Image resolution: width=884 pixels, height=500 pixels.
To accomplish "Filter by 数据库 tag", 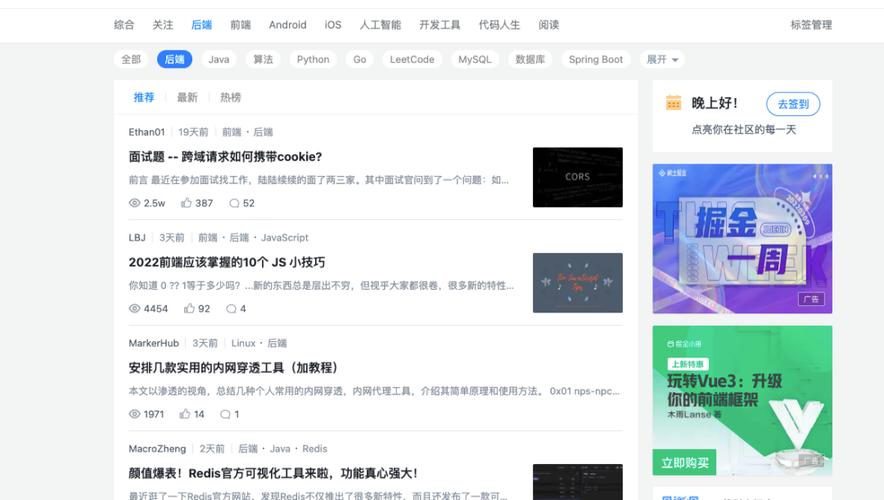I will click(530, 59).
